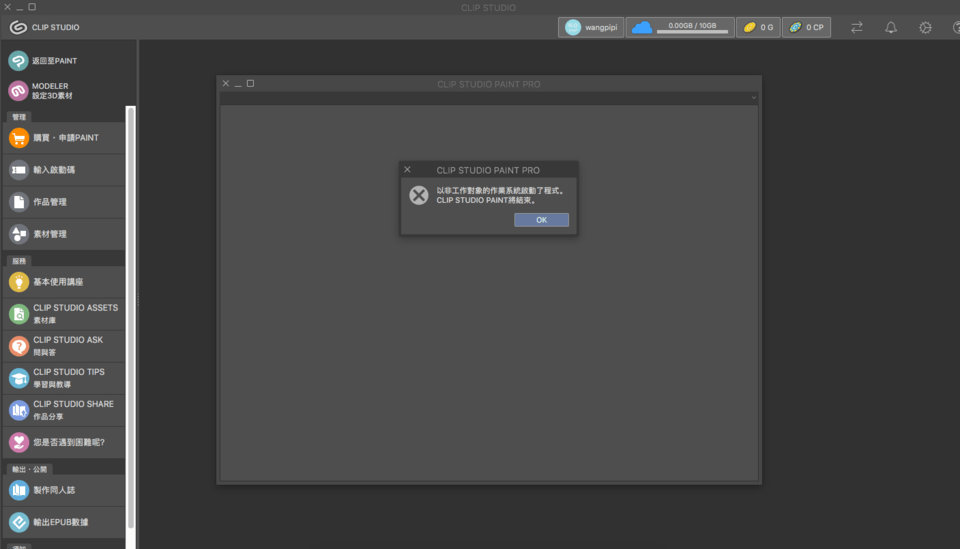
Task: Open the wangpipi account avatar
Action: (x=572, y=27)
